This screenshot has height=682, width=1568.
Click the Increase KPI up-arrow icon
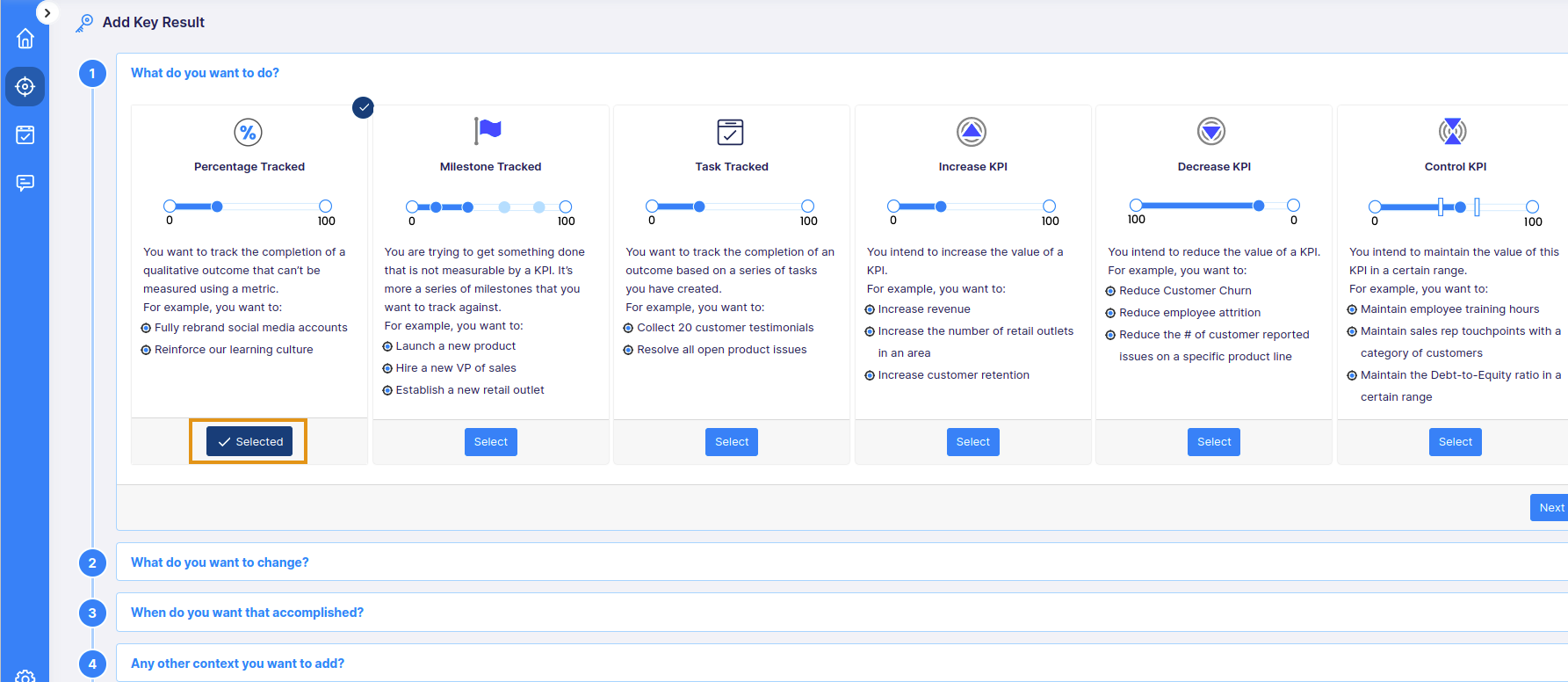pos(972,132)
